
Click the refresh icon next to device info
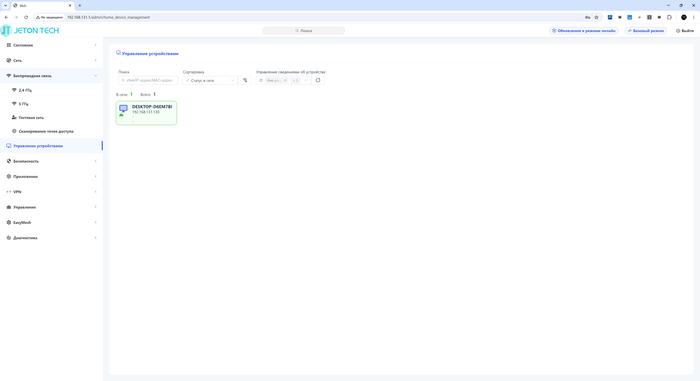(x=318, y=80)
